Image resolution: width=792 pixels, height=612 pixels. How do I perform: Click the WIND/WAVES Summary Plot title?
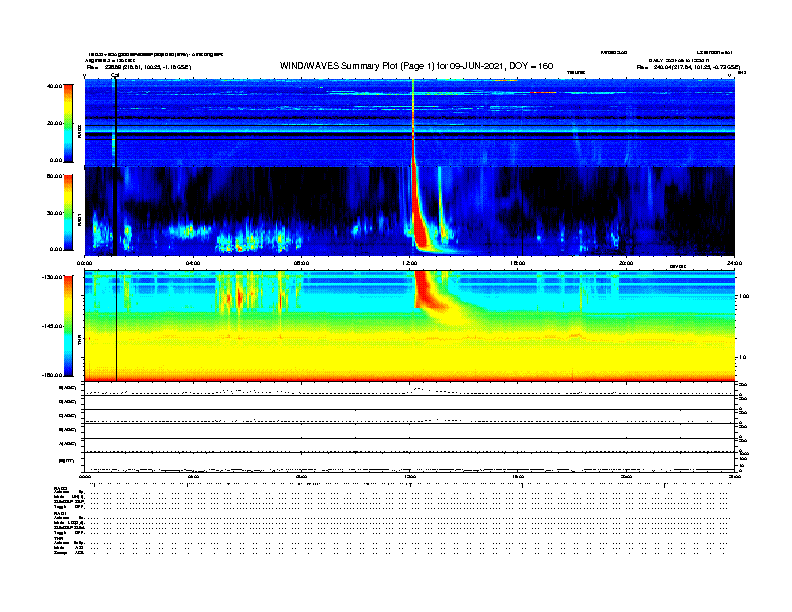[416, 66]
